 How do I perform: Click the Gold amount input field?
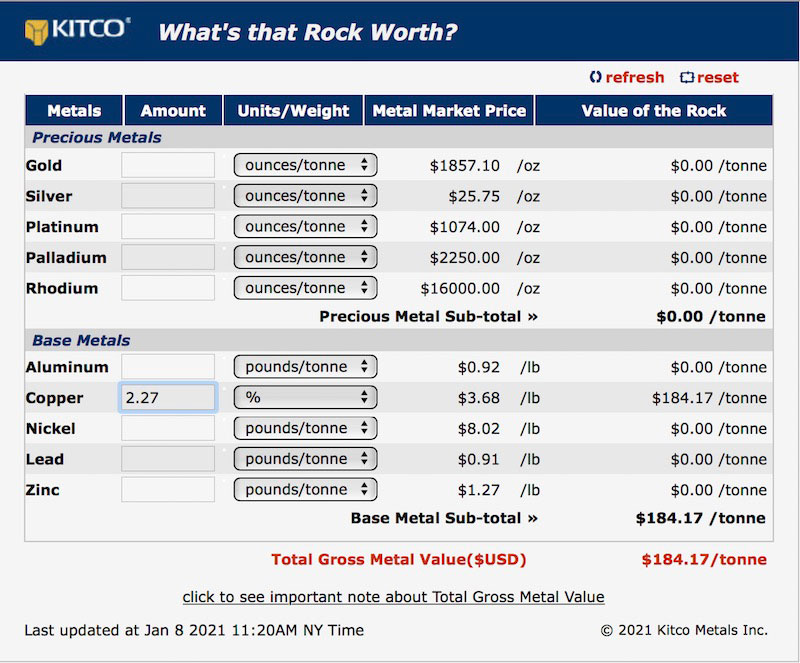coord(168,165)
